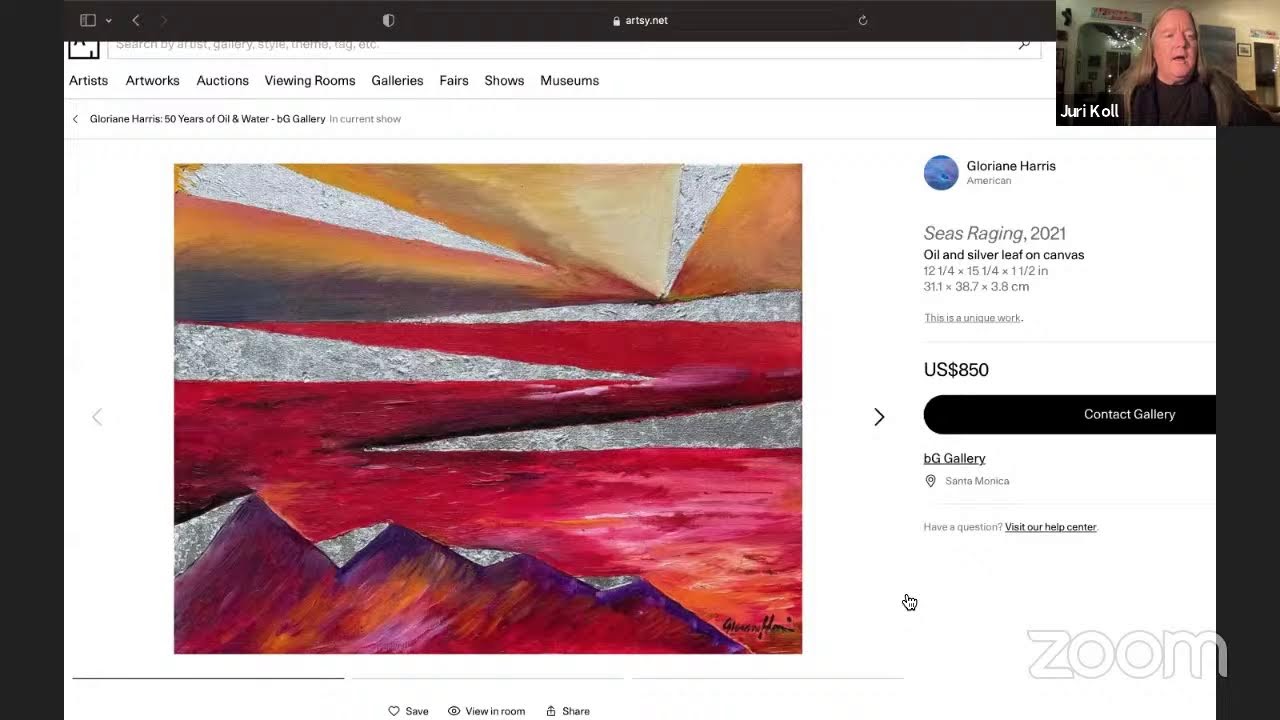
Task: Open the Gloriane Harris show breadcrumb link
Action: (208, 119)
